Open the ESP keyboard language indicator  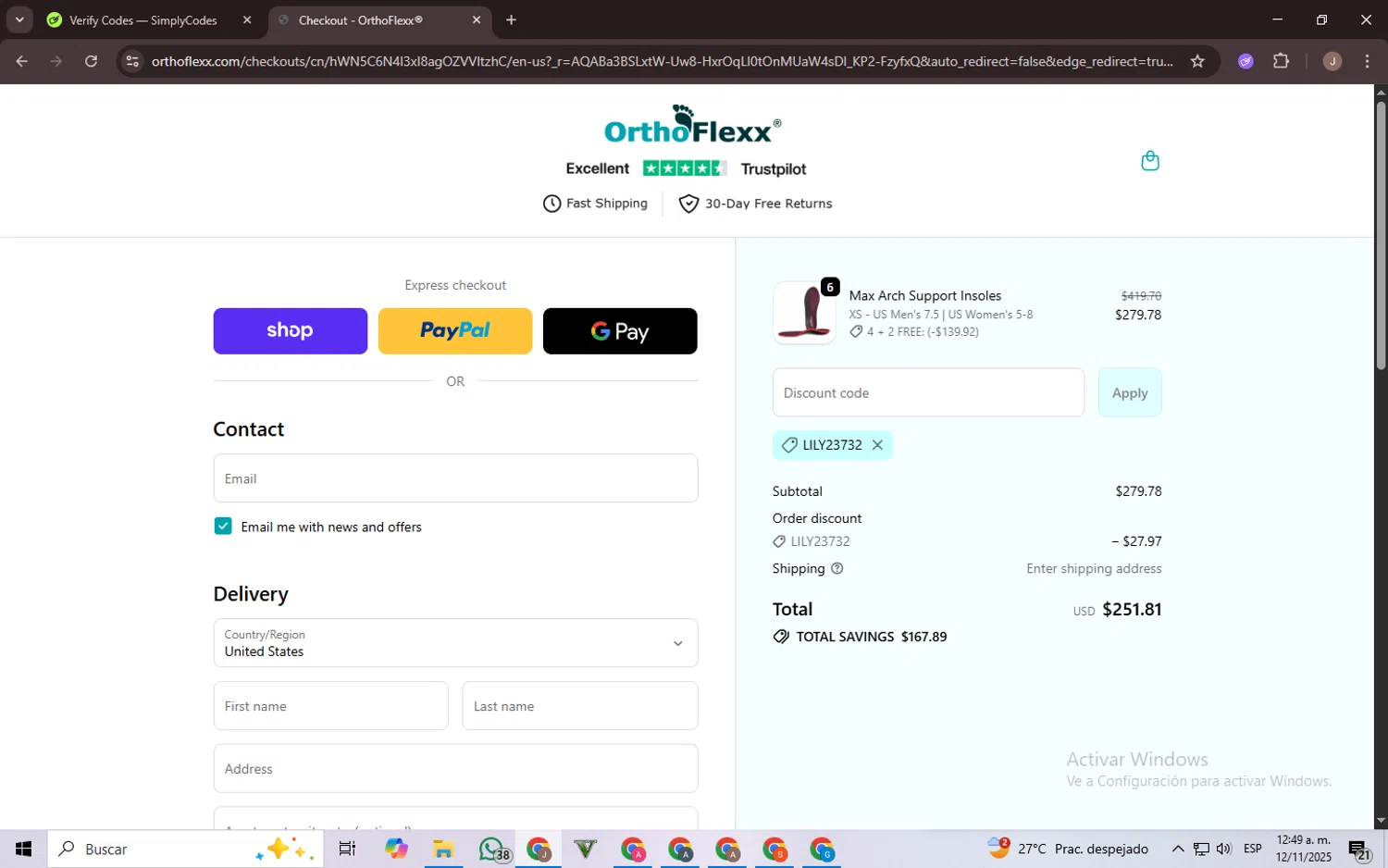point(1253,849)
